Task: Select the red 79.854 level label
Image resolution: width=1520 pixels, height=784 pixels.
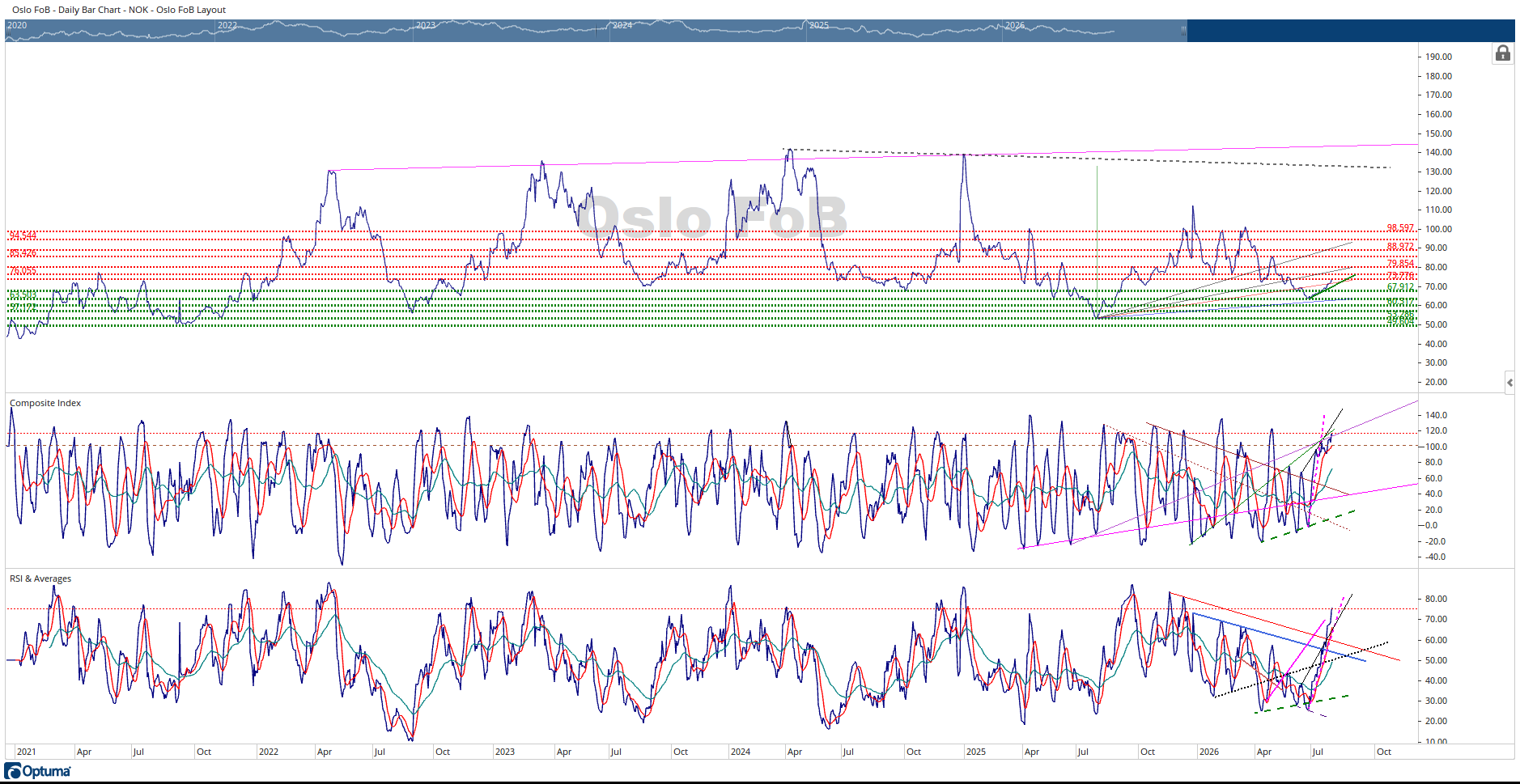Action: (x=1400, y=264)
